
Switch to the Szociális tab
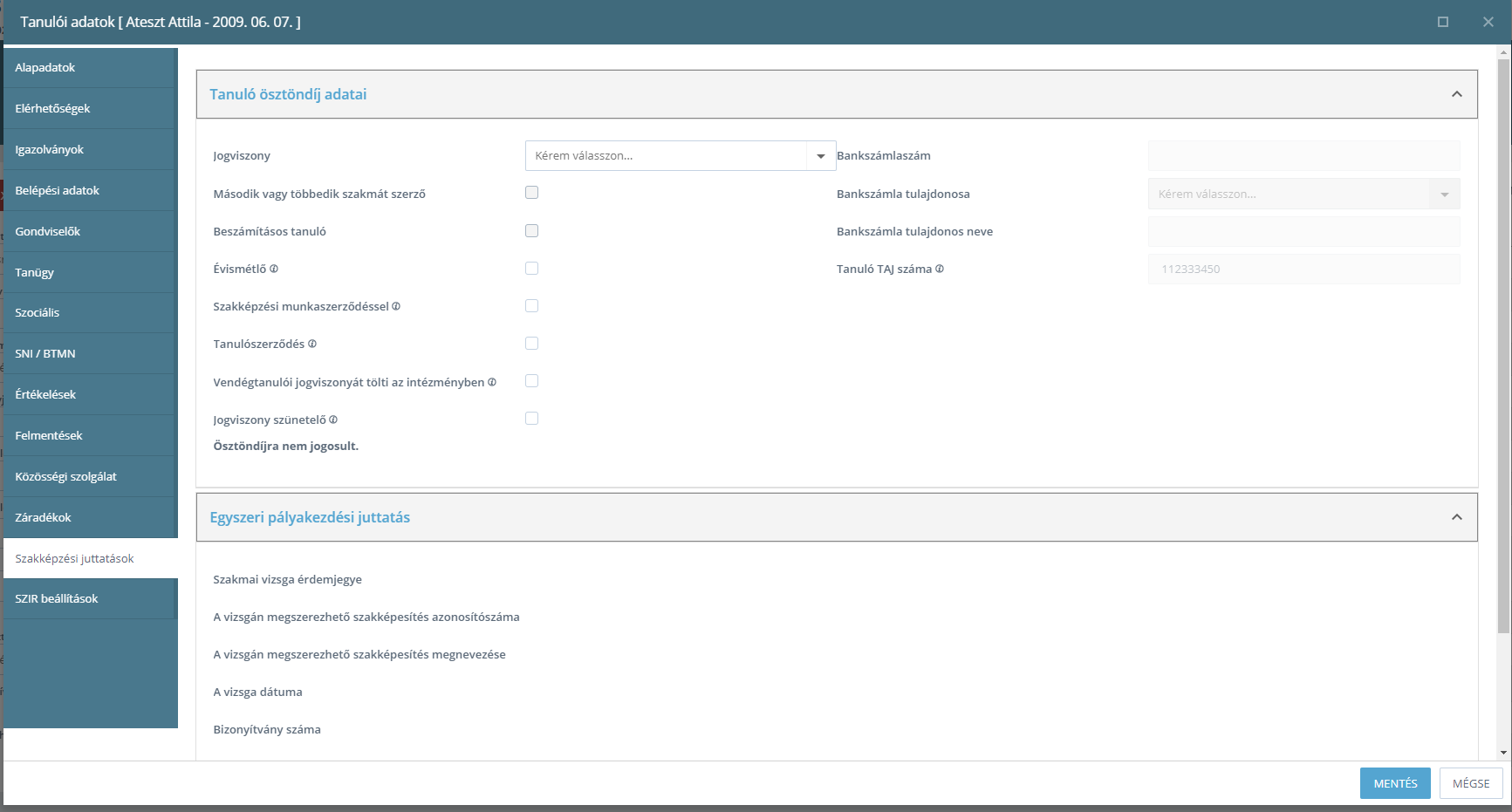click(x=90, y=312)
